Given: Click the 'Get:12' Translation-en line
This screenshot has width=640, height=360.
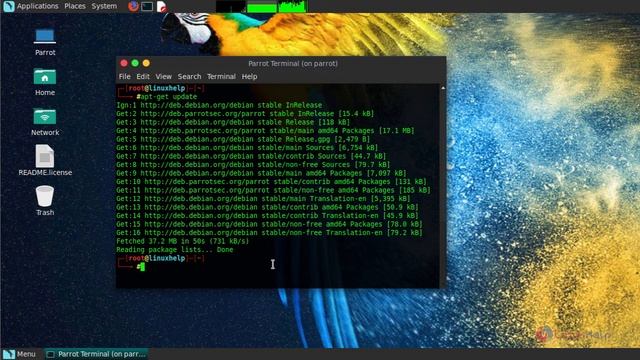Looking at the screenshot, I should pos(263,199).
